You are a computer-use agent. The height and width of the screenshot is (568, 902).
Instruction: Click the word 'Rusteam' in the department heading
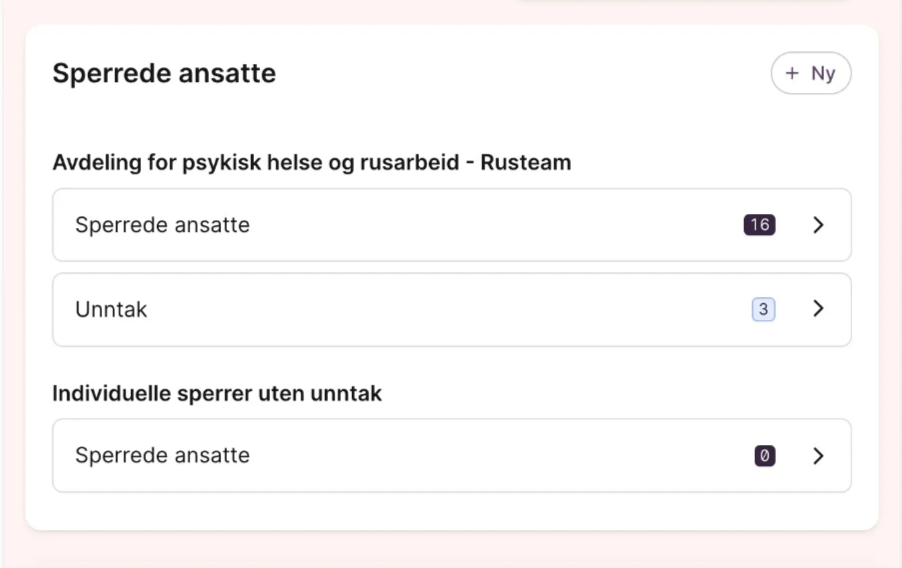pos(526,162)
